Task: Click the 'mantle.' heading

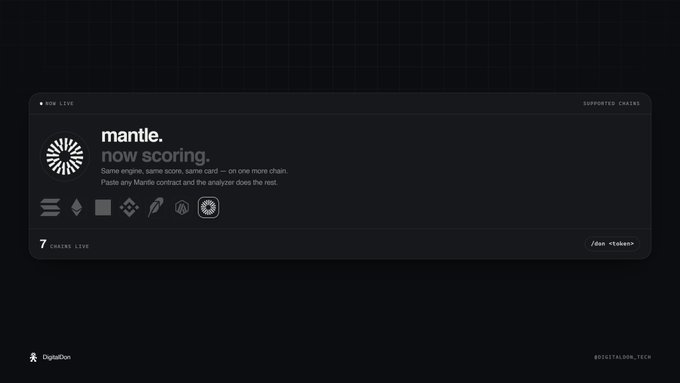Action: (x=132, y=135)
